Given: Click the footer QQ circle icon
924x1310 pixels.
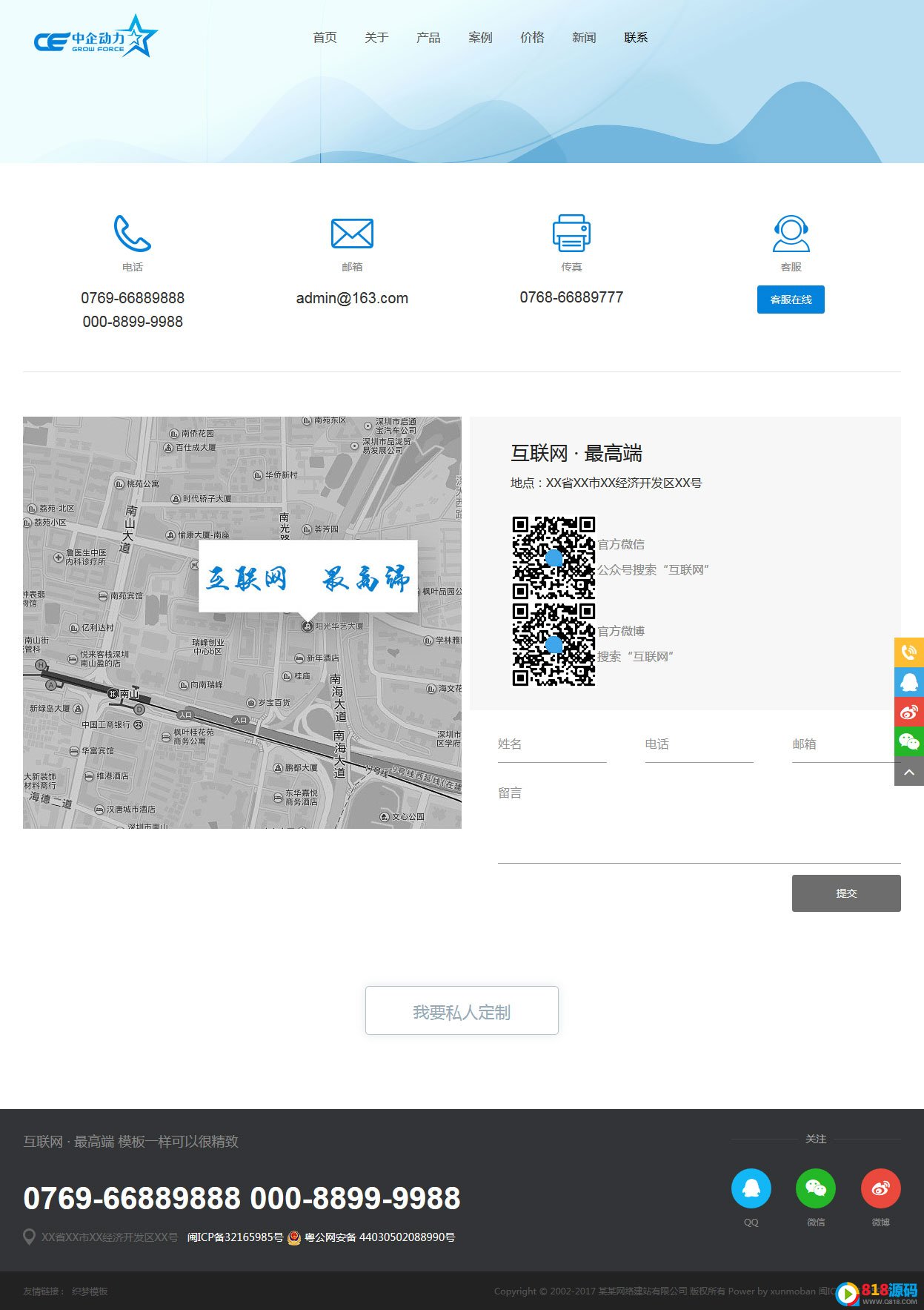Looking at the screenshot, I should pyautogui.click(x=751, y=1188).
